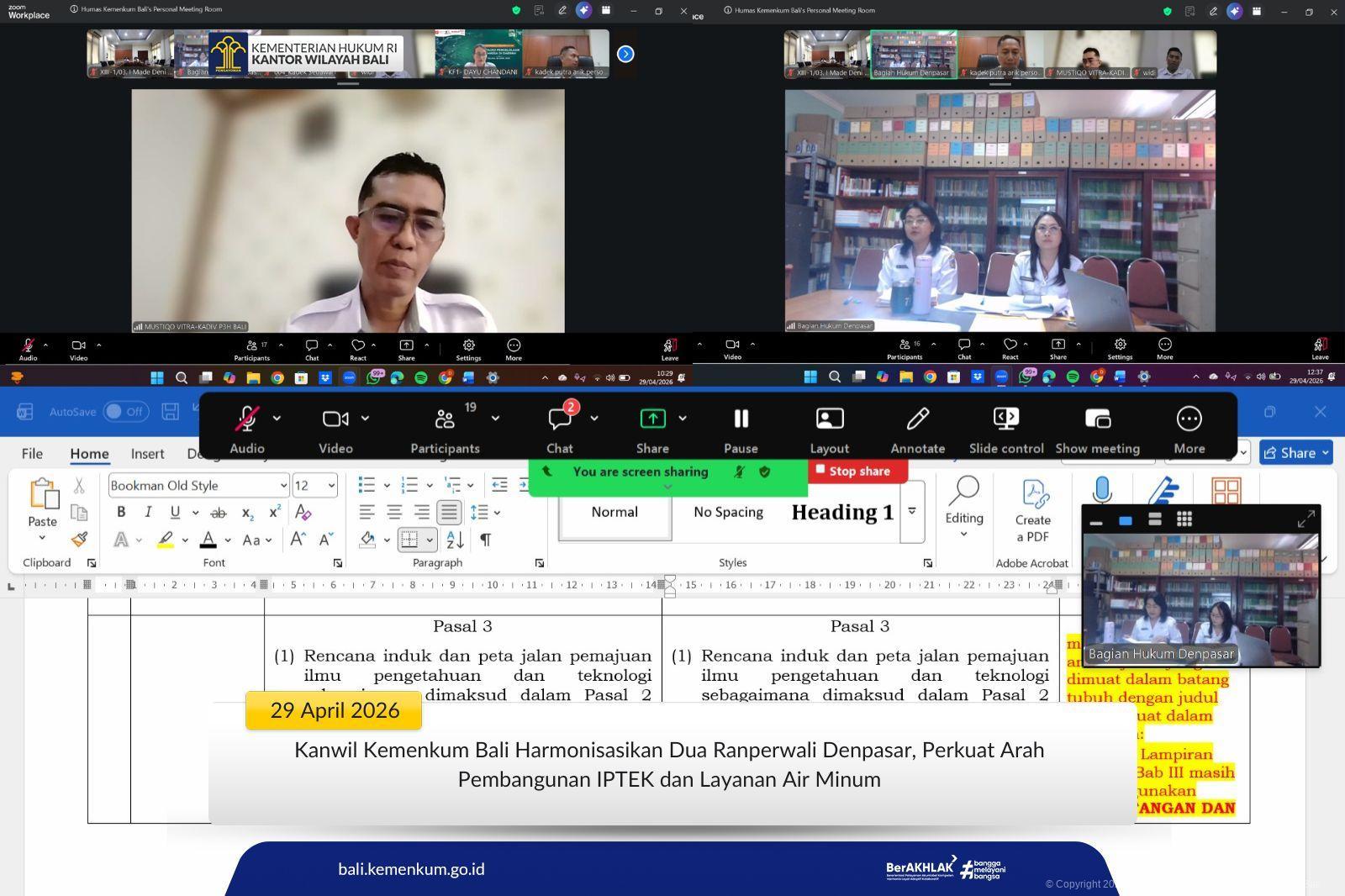Open the Participants list in Zoom toolbar
Screen dimensions: 1345x896
tap(445, 419)
